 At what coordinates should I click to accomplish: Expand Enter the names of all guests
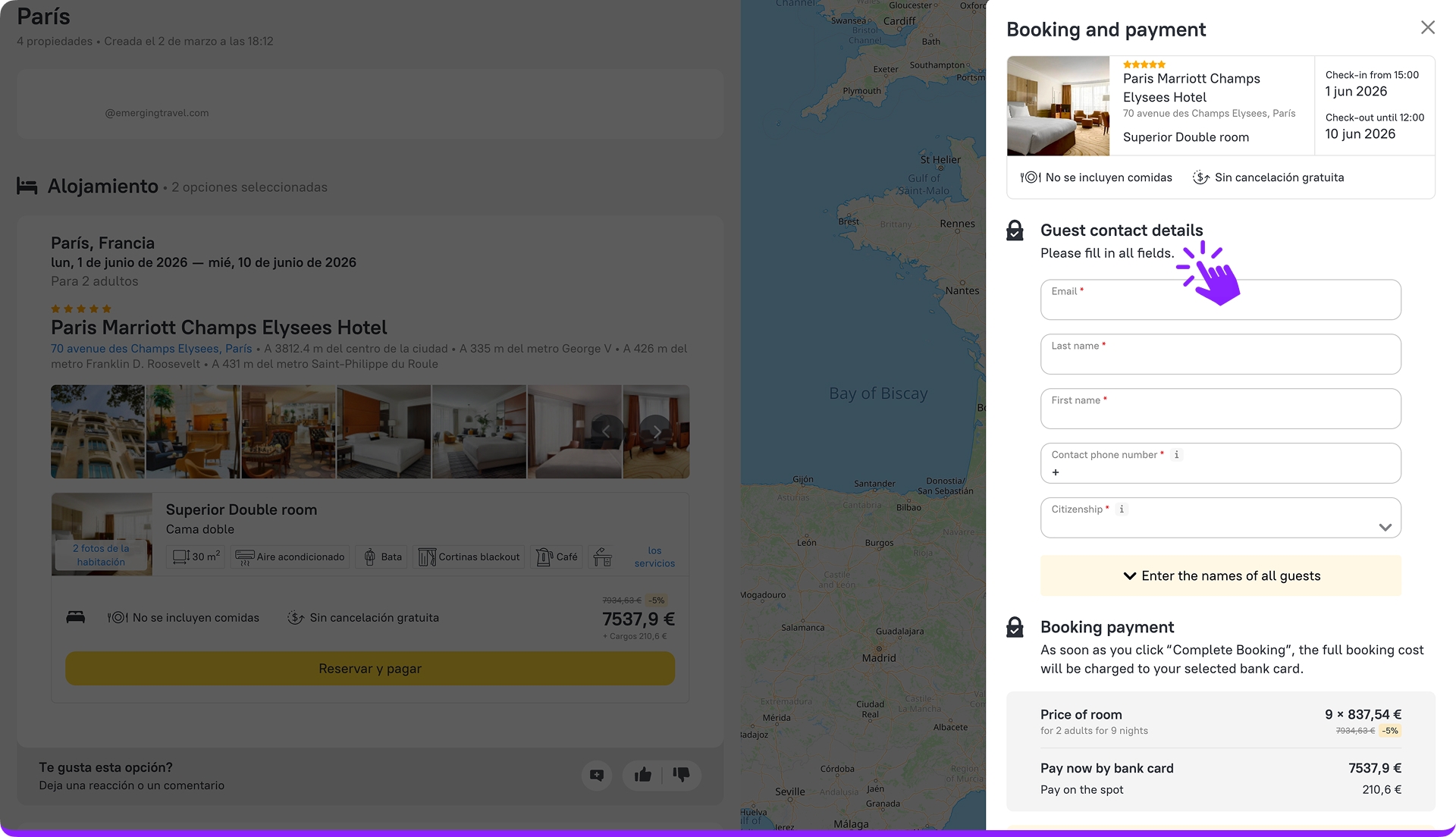pyautogui.click(x=1220, y=575)
